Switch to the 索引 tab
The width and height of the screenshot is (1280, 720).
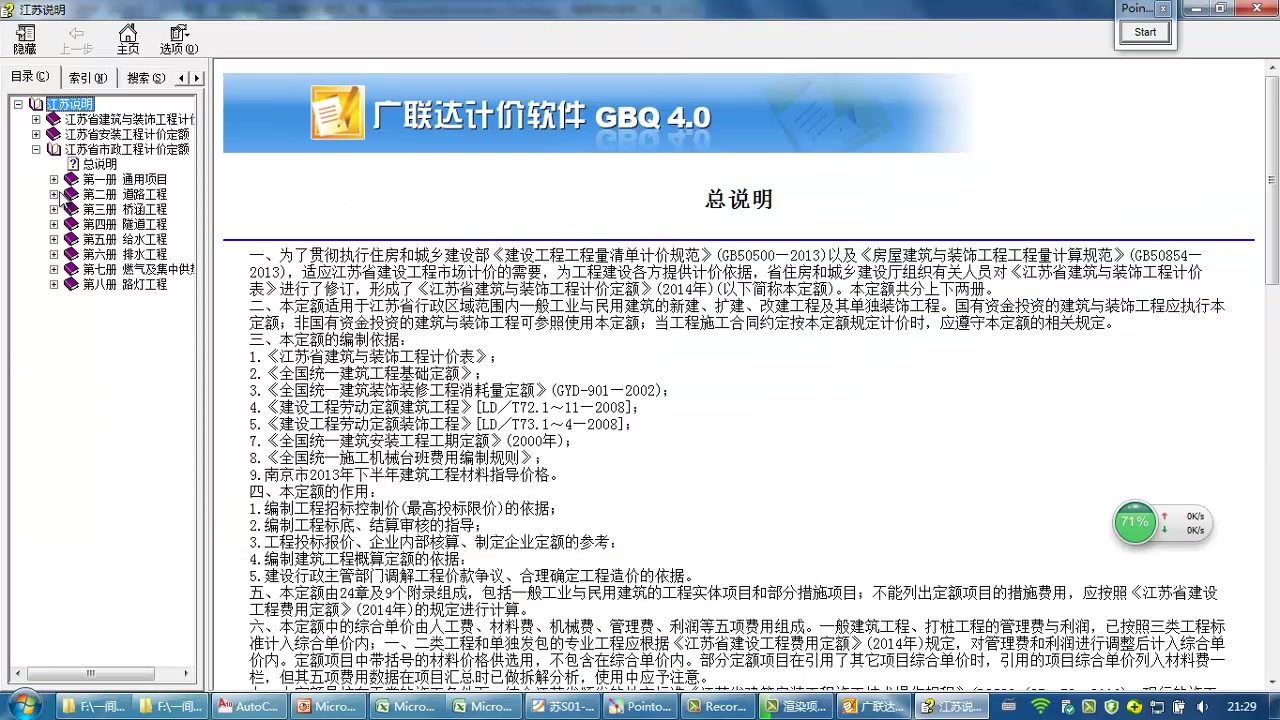(86, 77)
